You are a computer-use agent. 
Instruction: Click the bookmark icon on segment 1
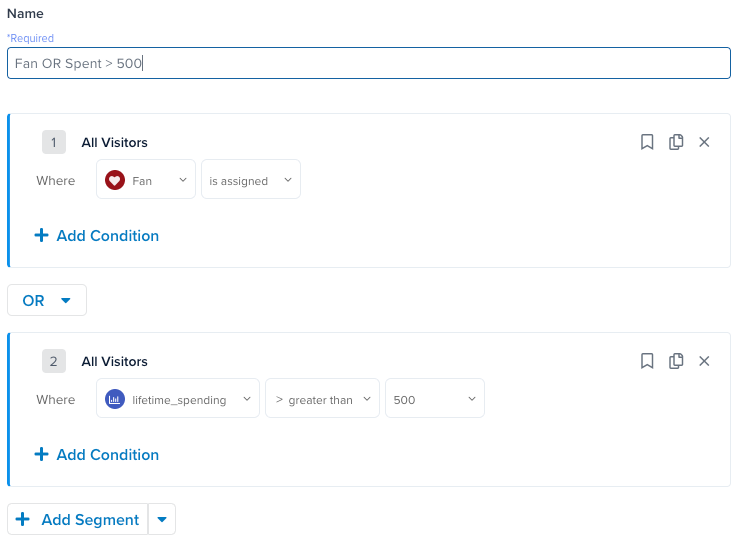pos(647,142)
